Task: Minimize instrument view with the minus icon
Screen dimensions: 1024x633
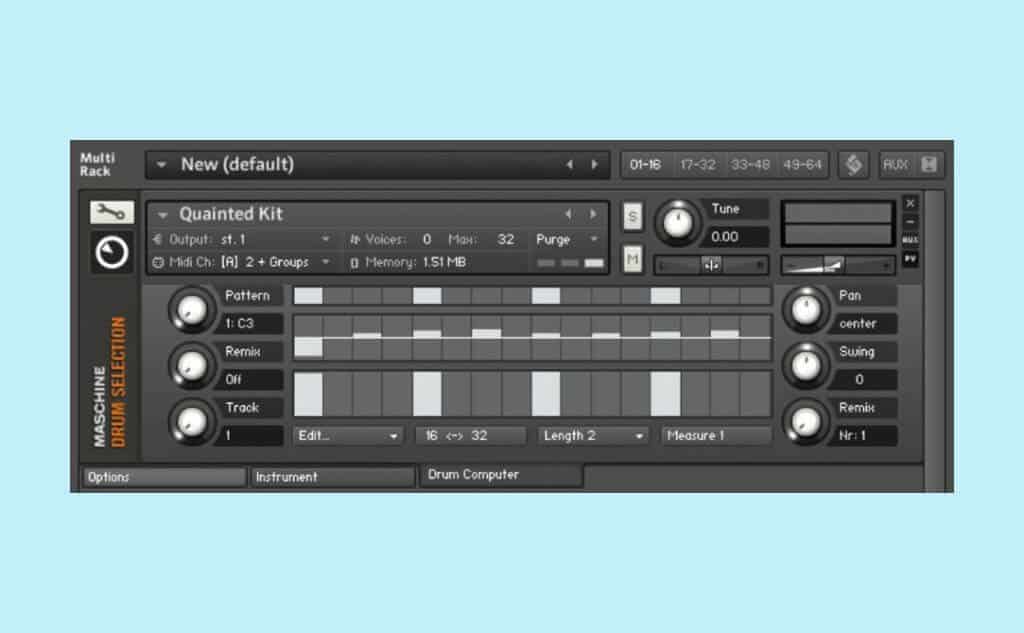Action: (910, 221)
